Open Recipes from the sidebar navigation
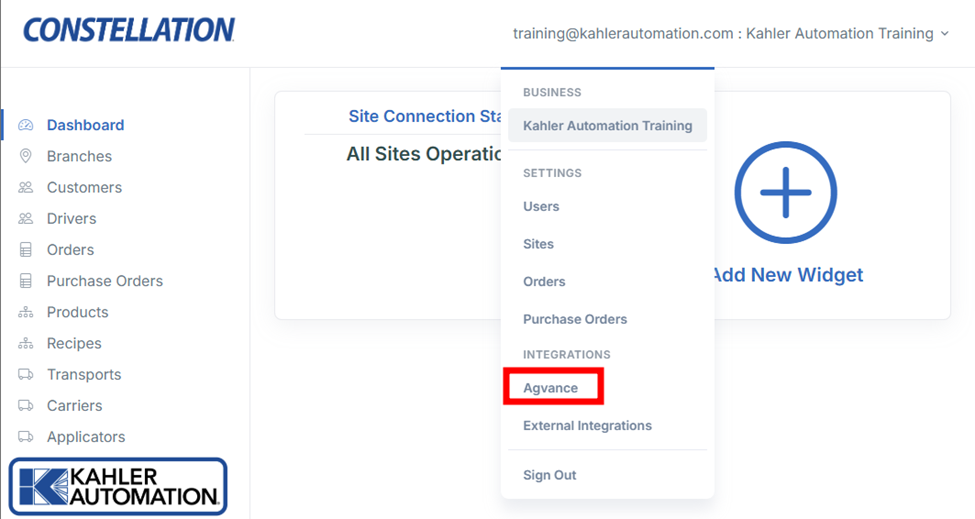Image resolution: width=975 pixels, height=519 pixels. point(74,343)
